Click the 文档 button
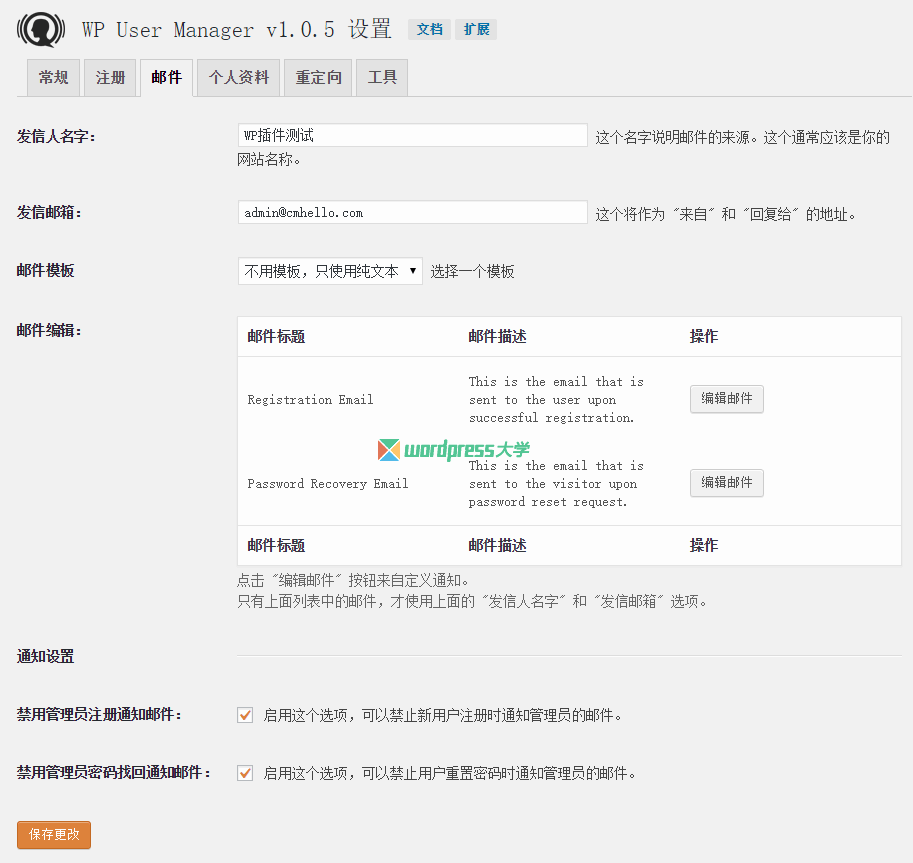Screen dimensions: 913x863 (429, 29)
